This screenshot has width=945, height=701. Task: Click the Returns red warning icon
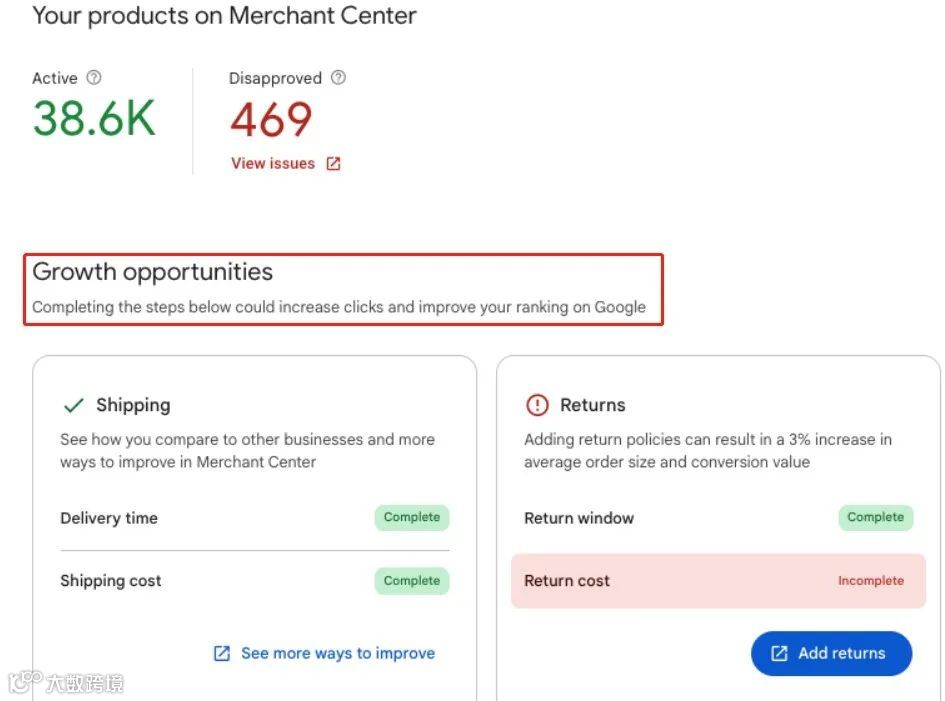(537, 405)
